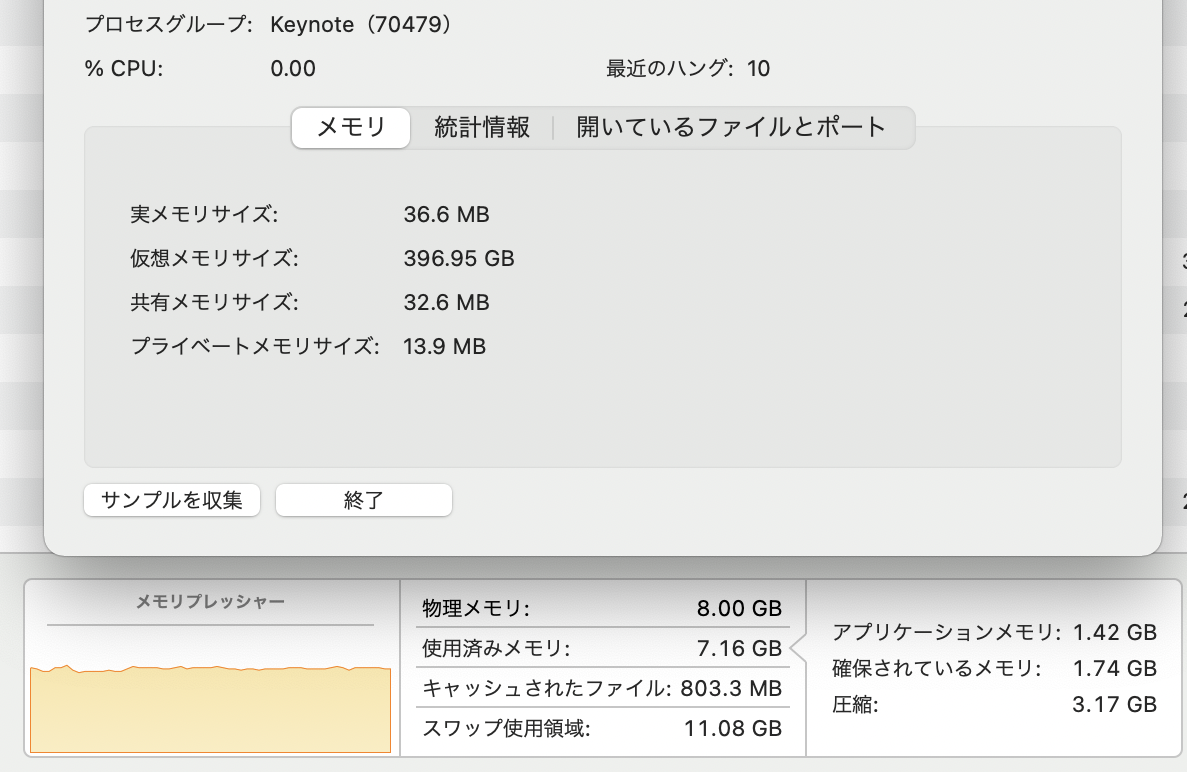
Task: Select the 使用済みメモリ 7.16 GB row
Action: pyautogui.click(x=602, y=648)
